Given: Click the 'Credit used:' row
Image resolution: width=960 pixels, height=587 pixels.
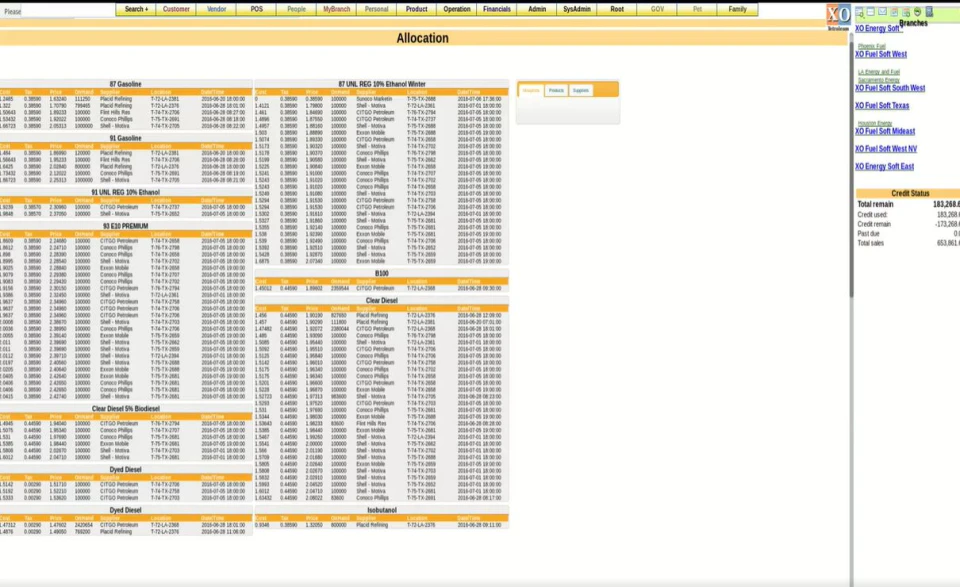Looking at the screenshot, I should pyautogui.click(x=908, y=214).
